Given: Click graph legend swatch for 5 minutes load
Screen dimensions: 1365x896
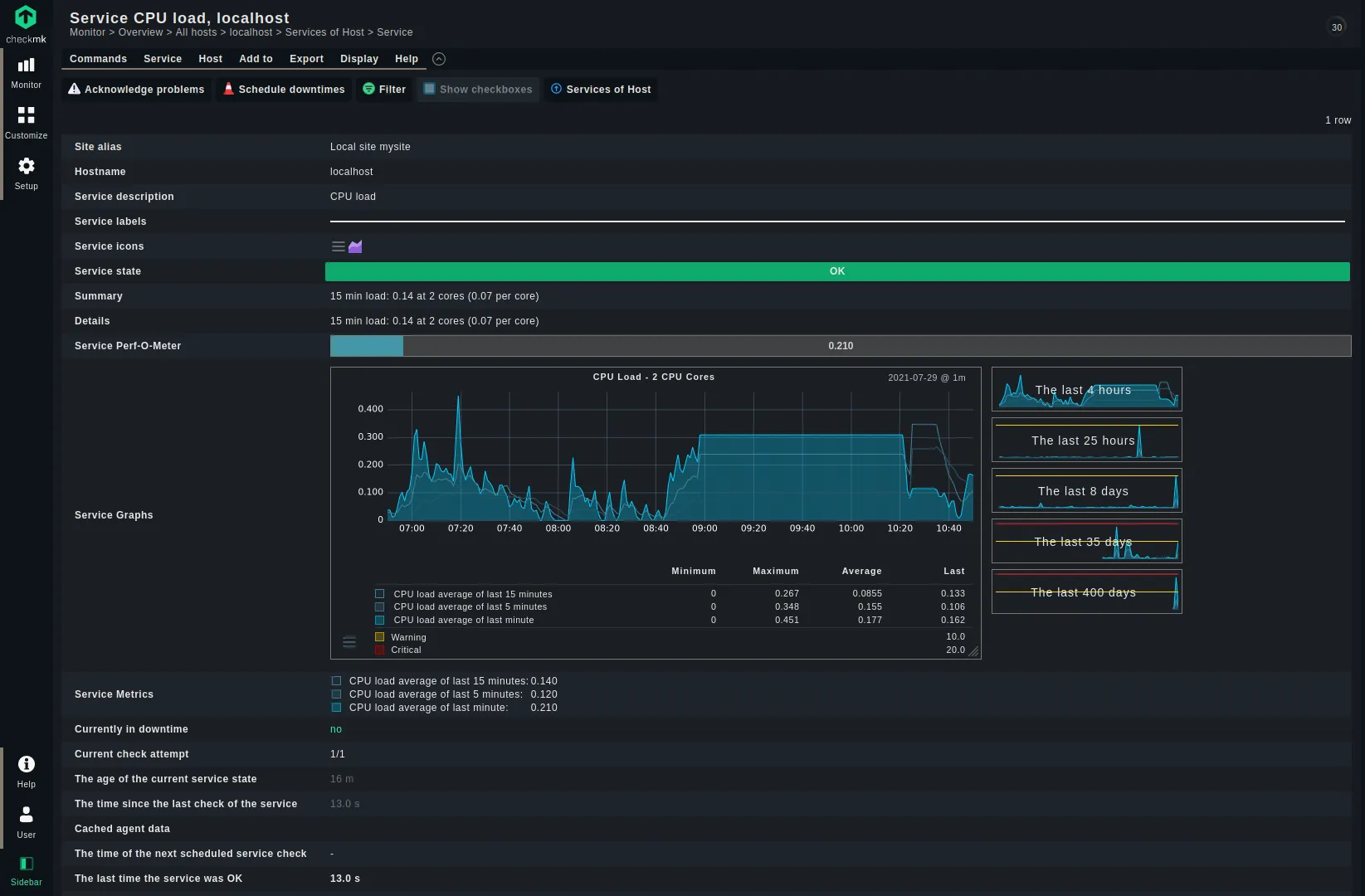Looking at the screenshot, I should point(379,606).
